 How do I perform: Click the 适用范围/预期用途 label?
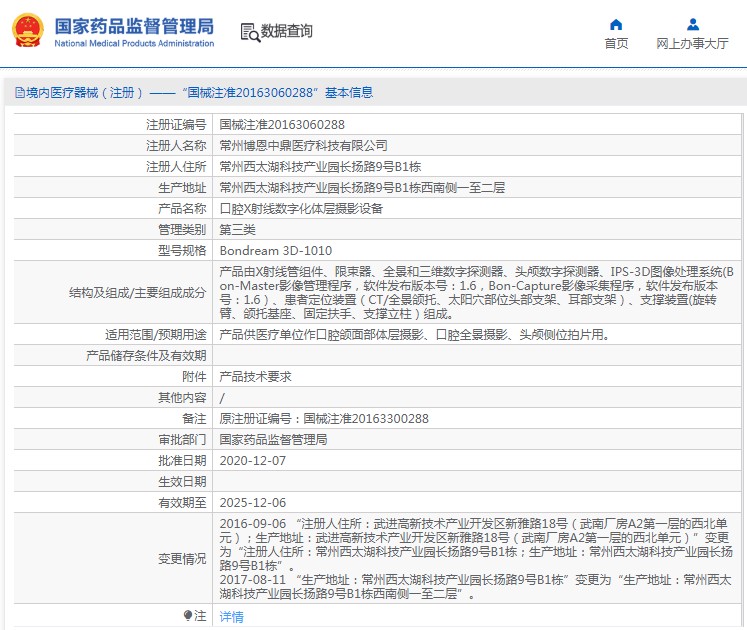(155, 335)
